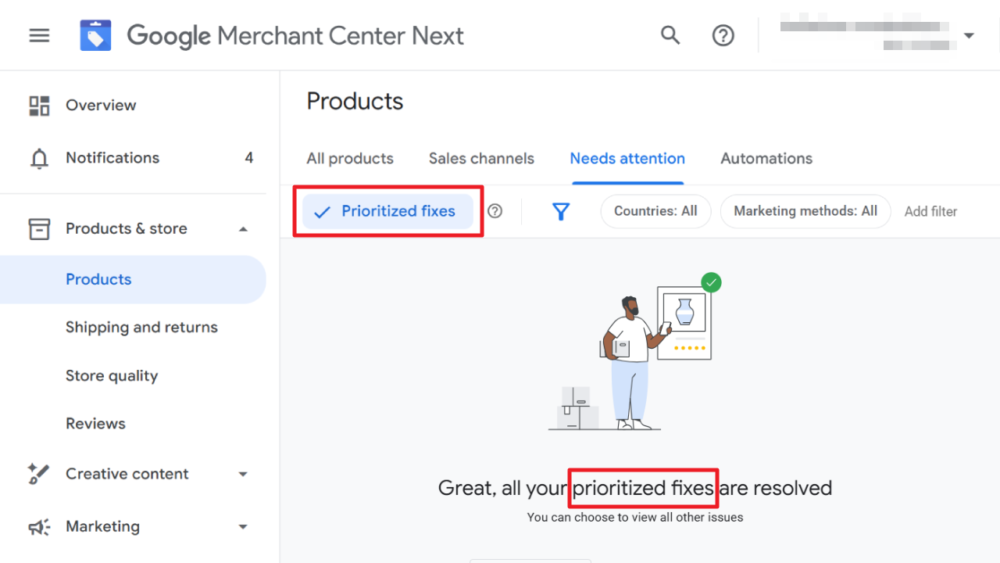
Task: Click the funnel filter icon
Action: (x=561, y=211)
